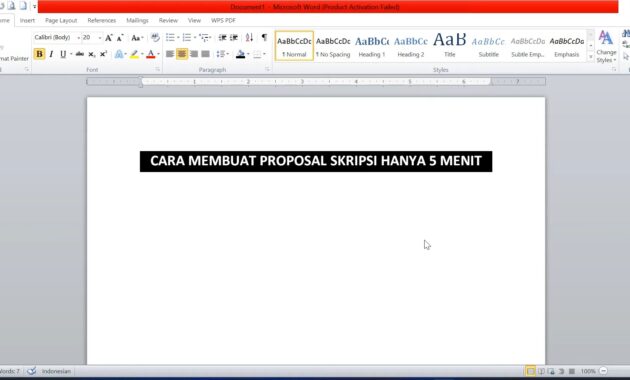The height and width of the screenshot is (380, 630).
Task: Apply paragraph shading color
Action: pyautogui.click(x=240, y=54)
